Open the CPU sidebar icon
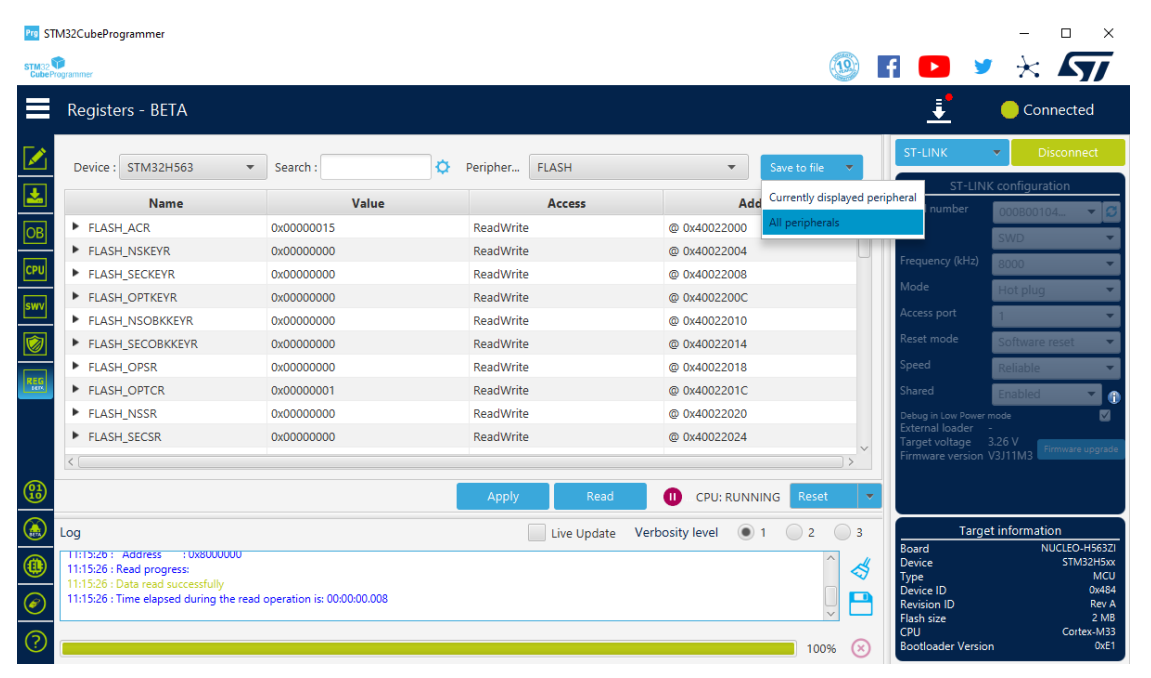The height and width of the screenshot is (678, 1151). [x=35, y=269]
